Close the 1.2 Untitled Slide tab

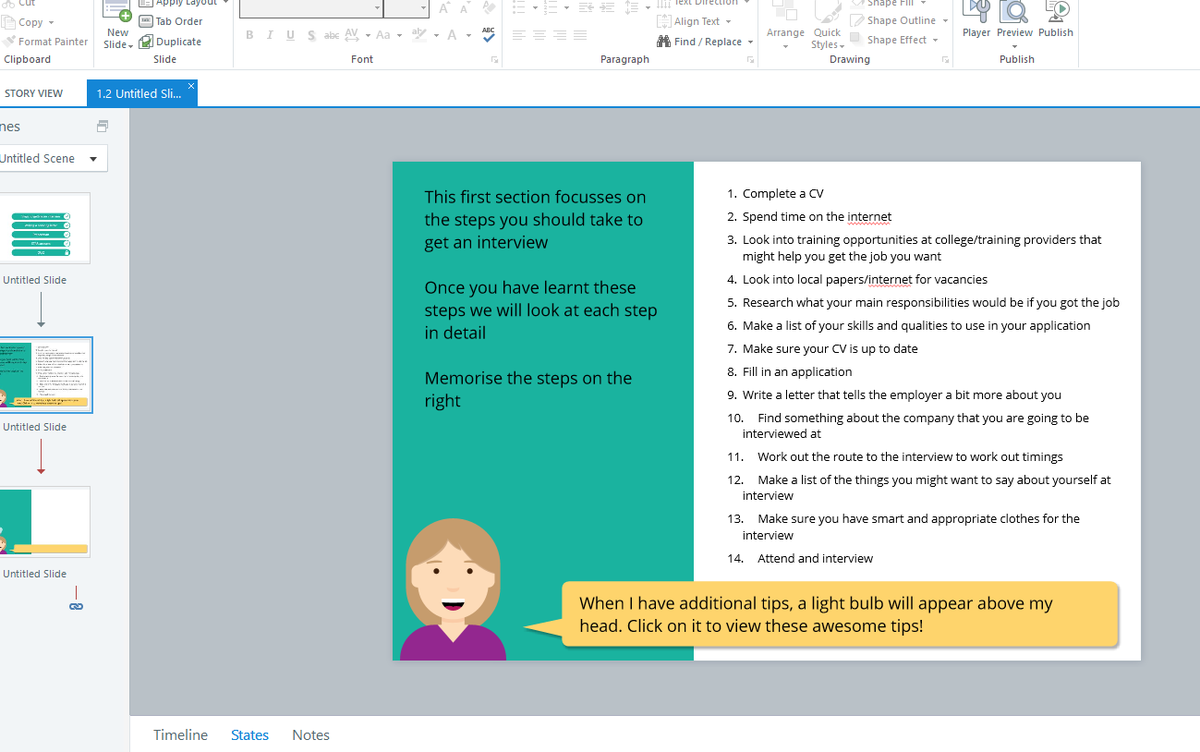point(191,86)
